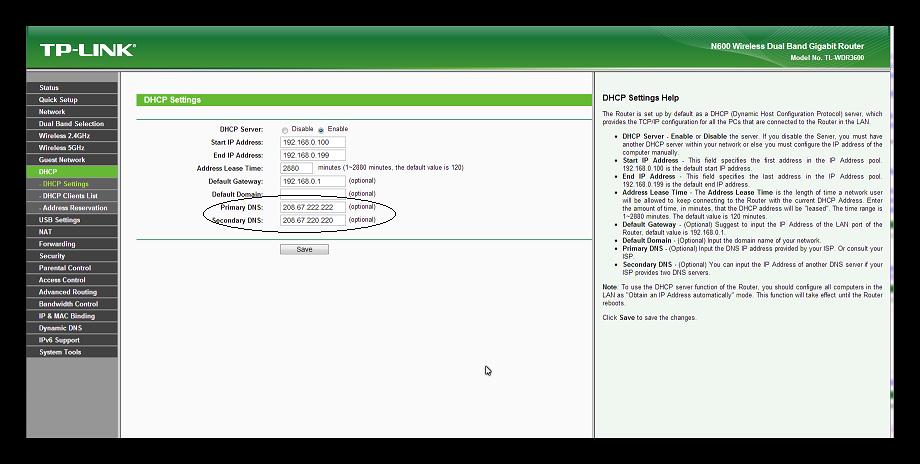
Task: Click the DHCP Settings section header
Action: 364,100
